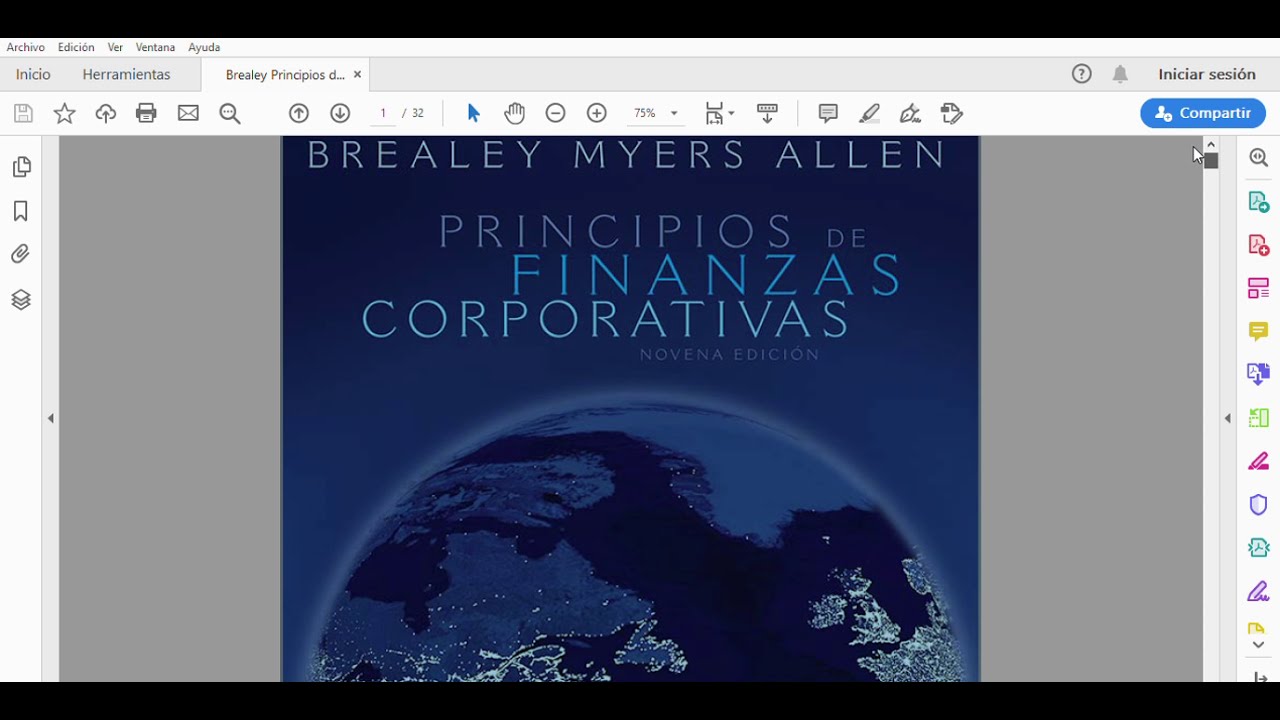Open the Bookmarks panel
This screenshot has width=1280, height=720.
click(x=20, y=211)
